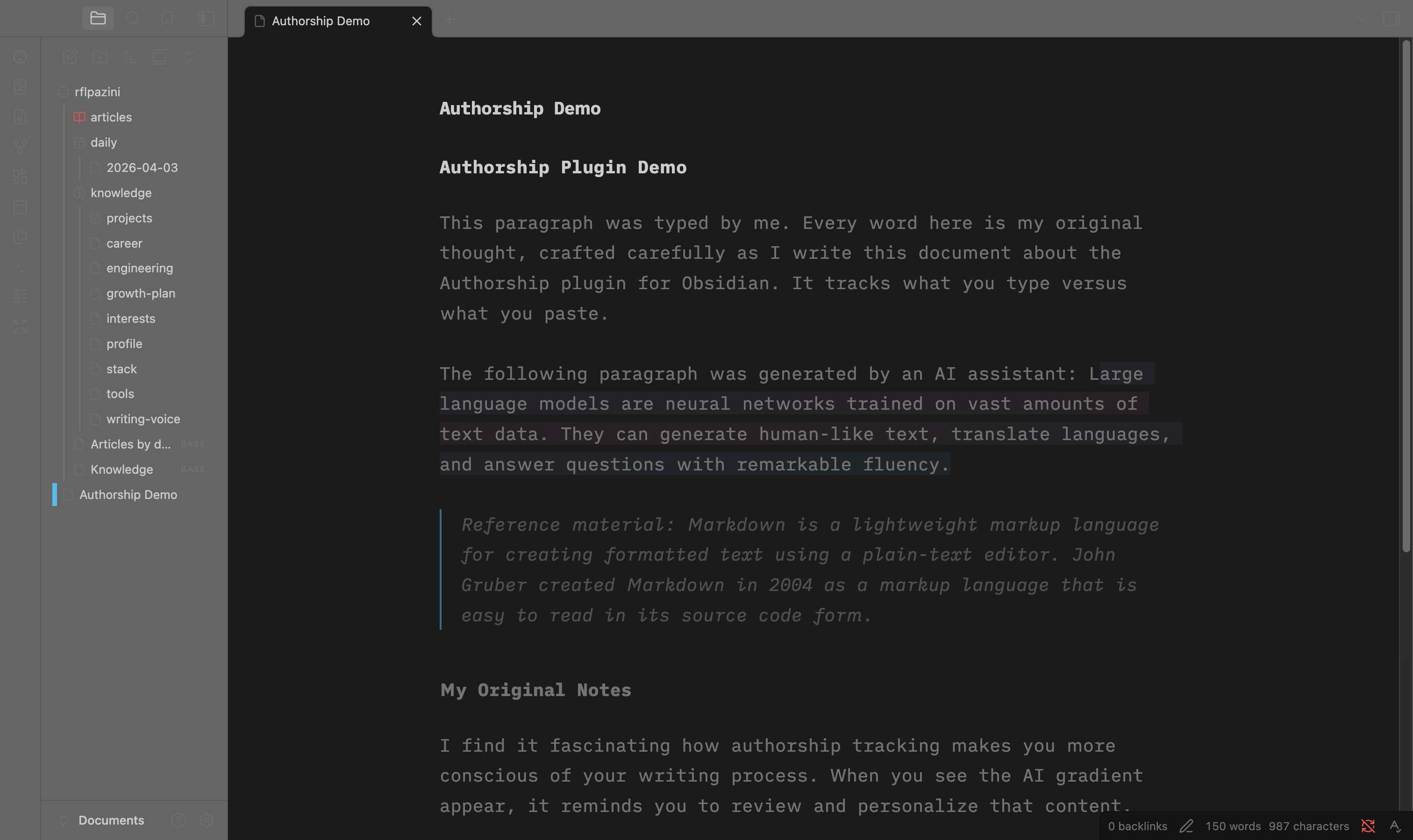Image resolution: width=1413 pixels, height=840 pixels.
Task: Open a new tab with plus button
Action: (450, 21)
